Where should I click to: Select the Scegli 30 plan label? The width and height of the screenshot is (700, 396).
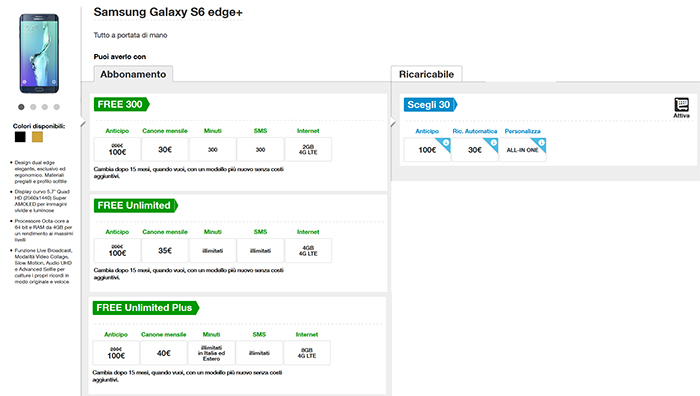[430, 104]
